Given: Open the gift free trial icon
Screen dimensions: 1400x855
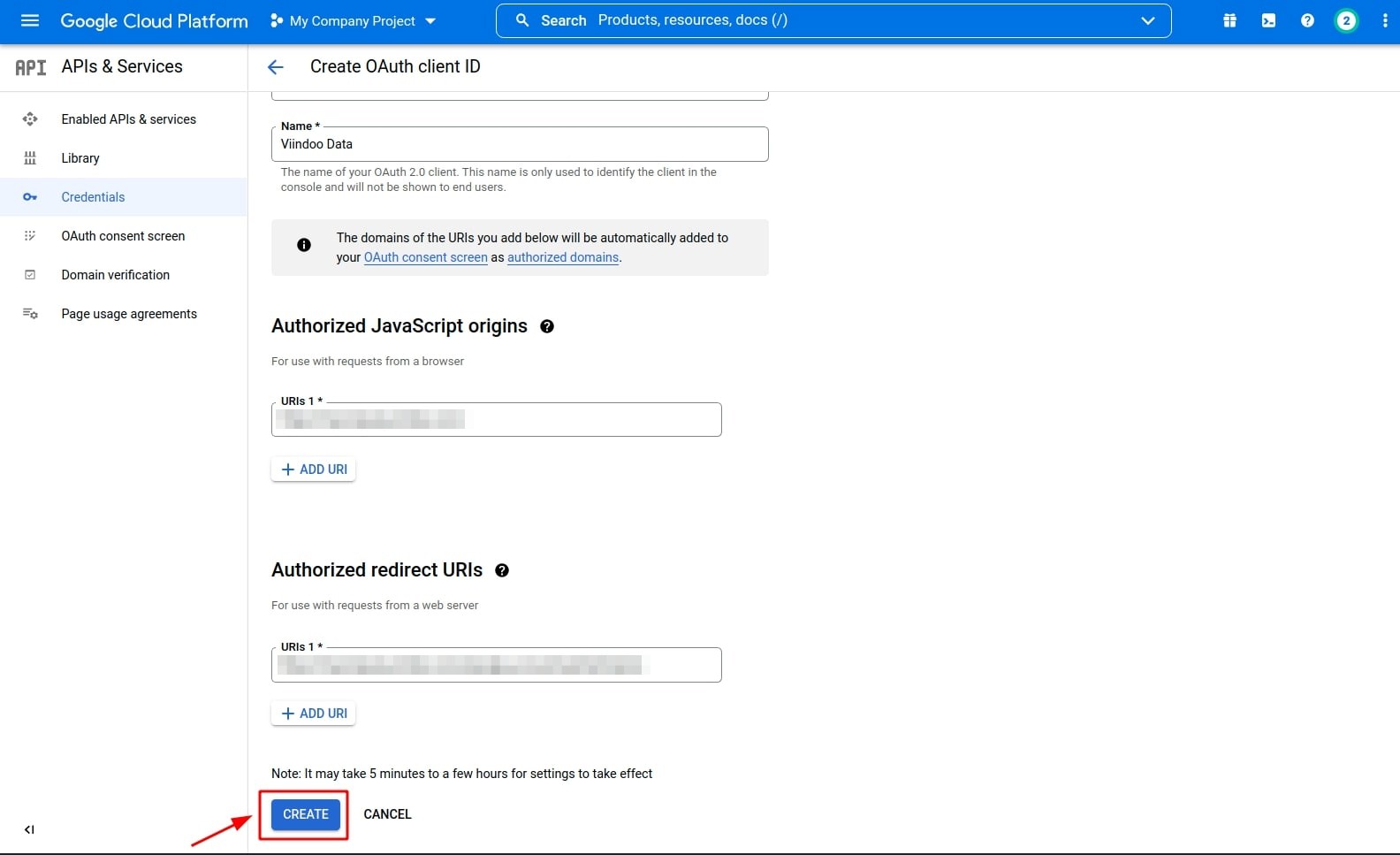Looking at the screenshot, I should pyautogui.click(x=1229, y=20).
